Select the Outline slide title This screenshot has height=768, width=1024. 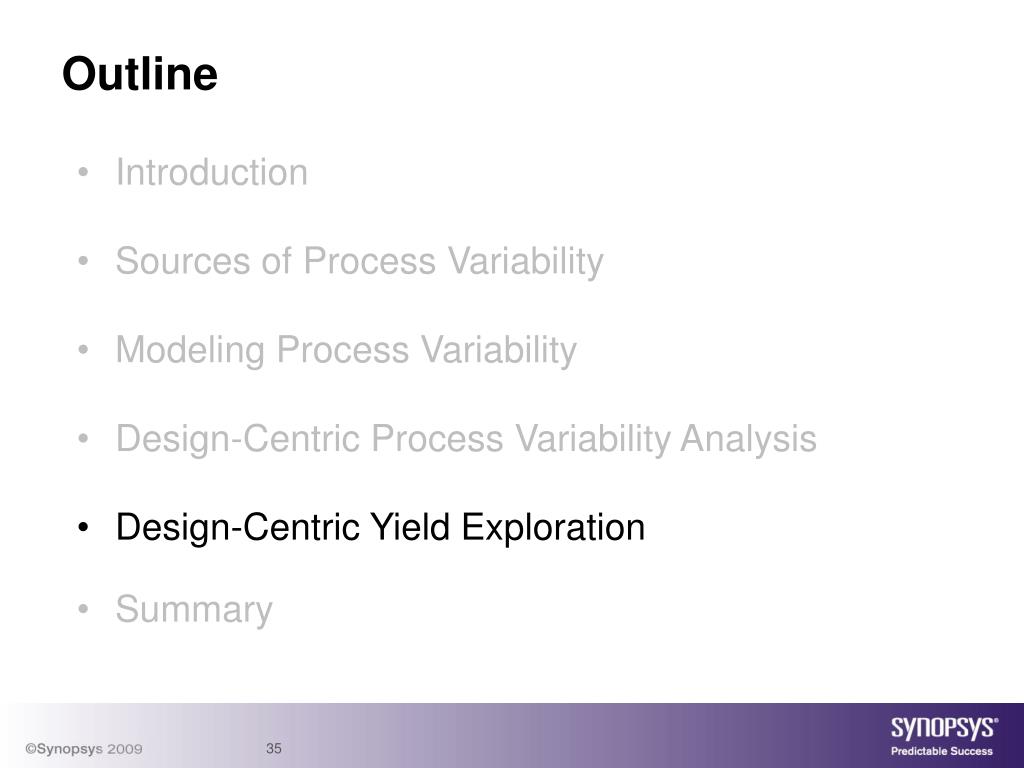tap(140, 73)
